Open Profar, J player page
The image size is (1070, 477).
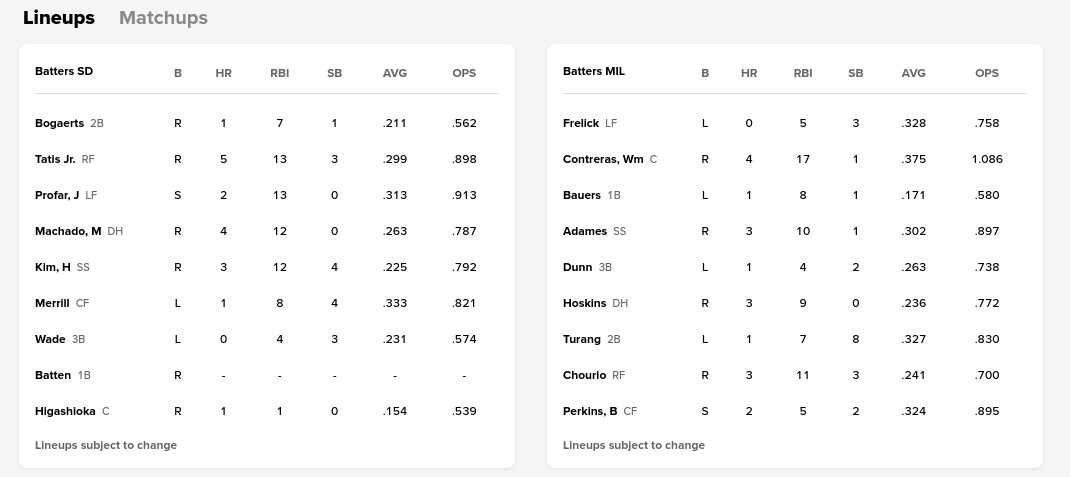tap(57, 195)
